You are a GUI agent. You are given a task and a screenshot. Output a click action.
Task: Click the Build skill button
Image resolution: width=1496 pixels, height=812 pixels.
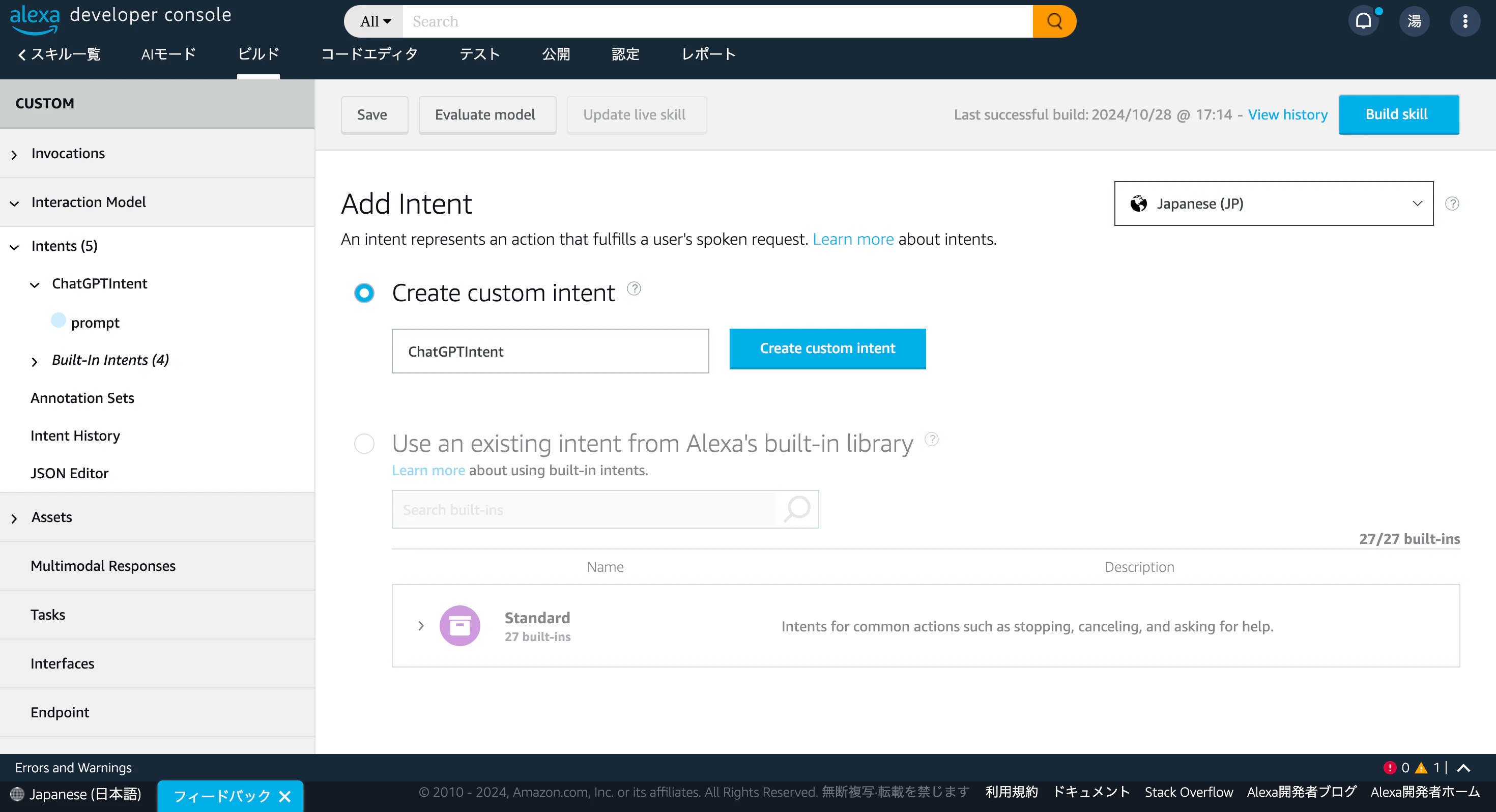[x=1399, y=114]
